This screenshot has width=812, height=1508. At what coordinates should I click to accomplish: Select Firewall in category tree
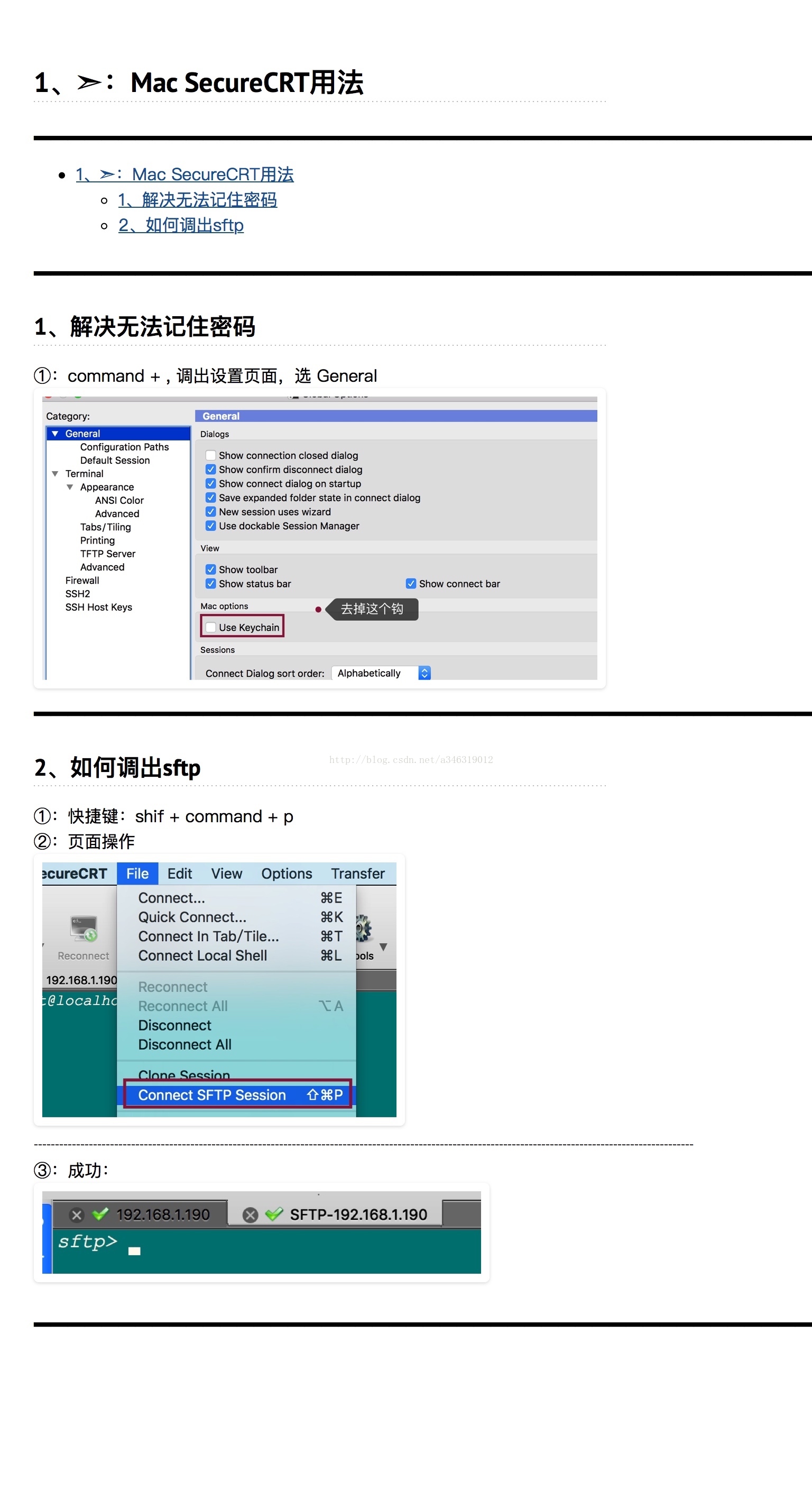pyautogui.click(x=82, y=581)
